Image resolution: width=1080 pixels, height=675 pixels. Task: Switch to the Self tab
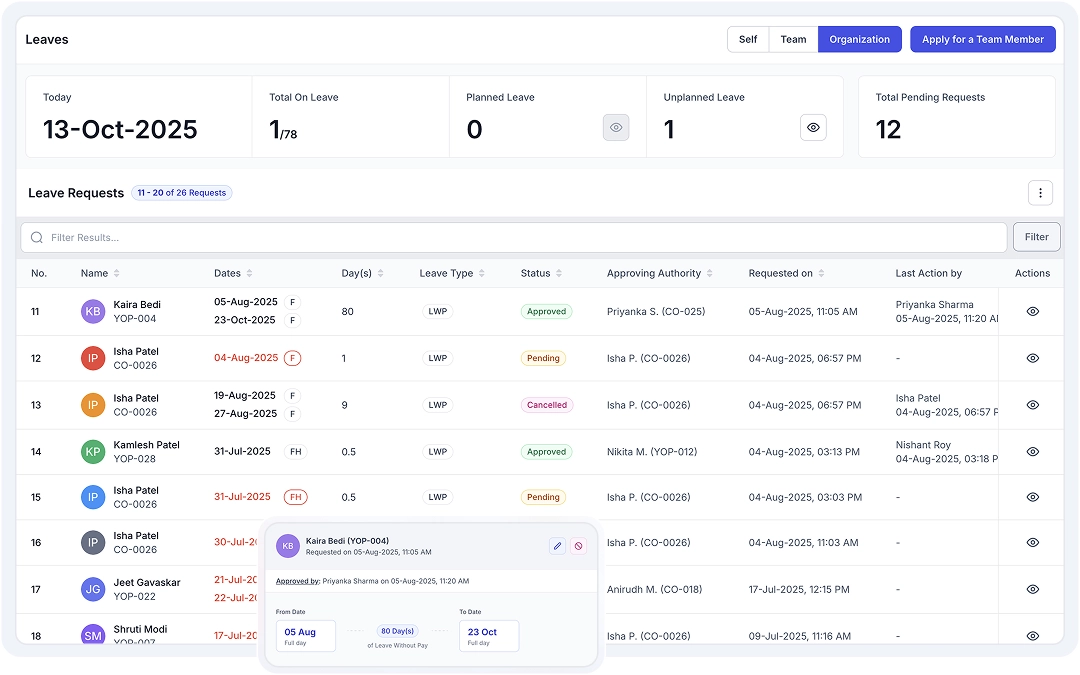[x=748, y=39]
